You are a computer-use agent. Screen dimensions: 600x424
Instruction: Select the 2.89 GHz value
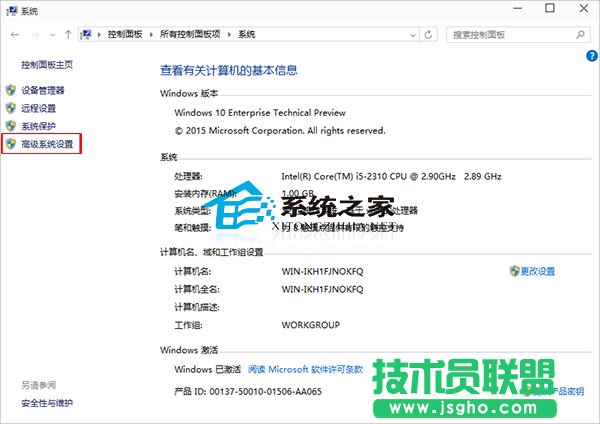pos(483,176)
